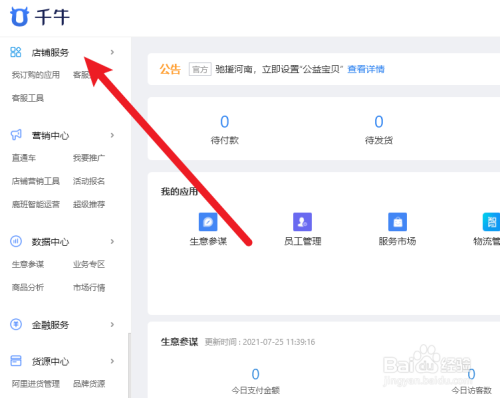Open 我要推广 sidebar link
The width and height of the screenshot is (500, 398).
pos(89,158)
